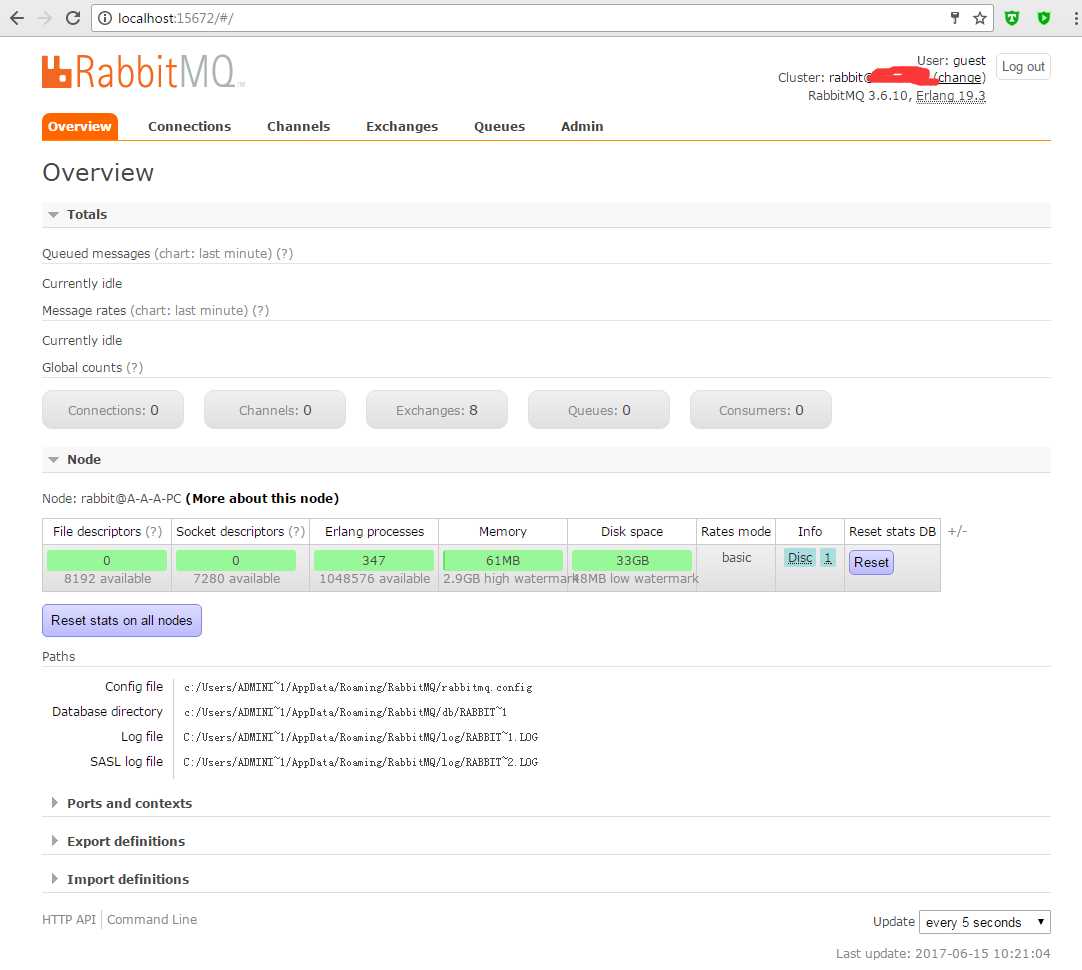Click the 61MB memory bar
Image resolution: width=1082 pixels, height=970 pixels.
pyautogui.click(x=502, y=560)
